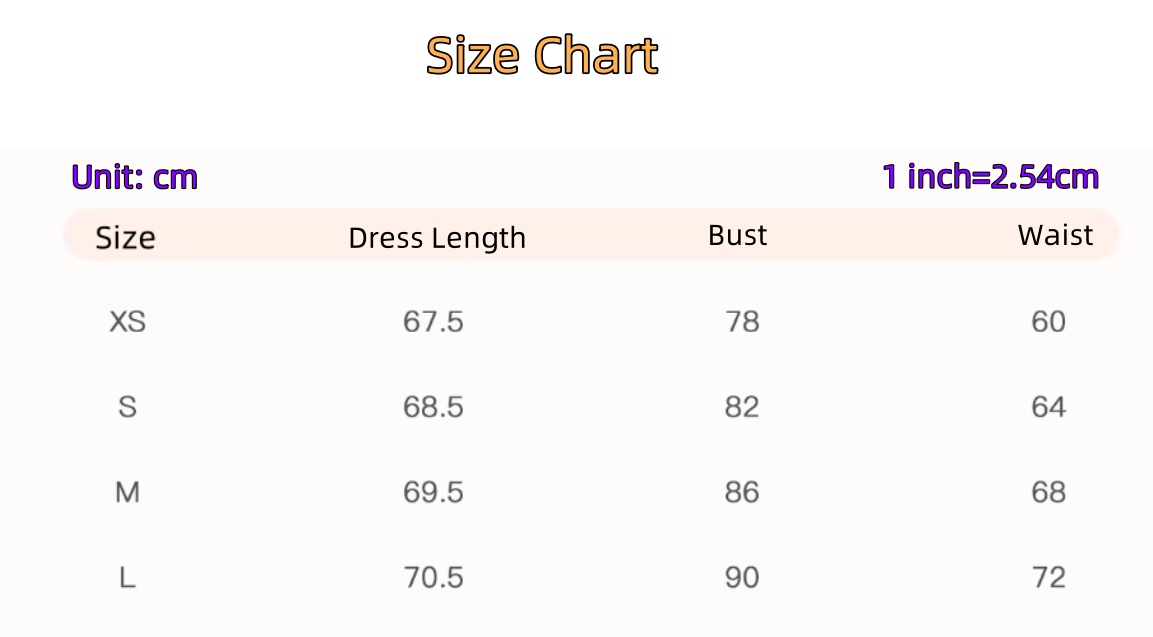Image resolution: width=1153 pixels, height=637 pixels.
Task: Click waist value 72 for L
Action: (x=1048, y=577)
